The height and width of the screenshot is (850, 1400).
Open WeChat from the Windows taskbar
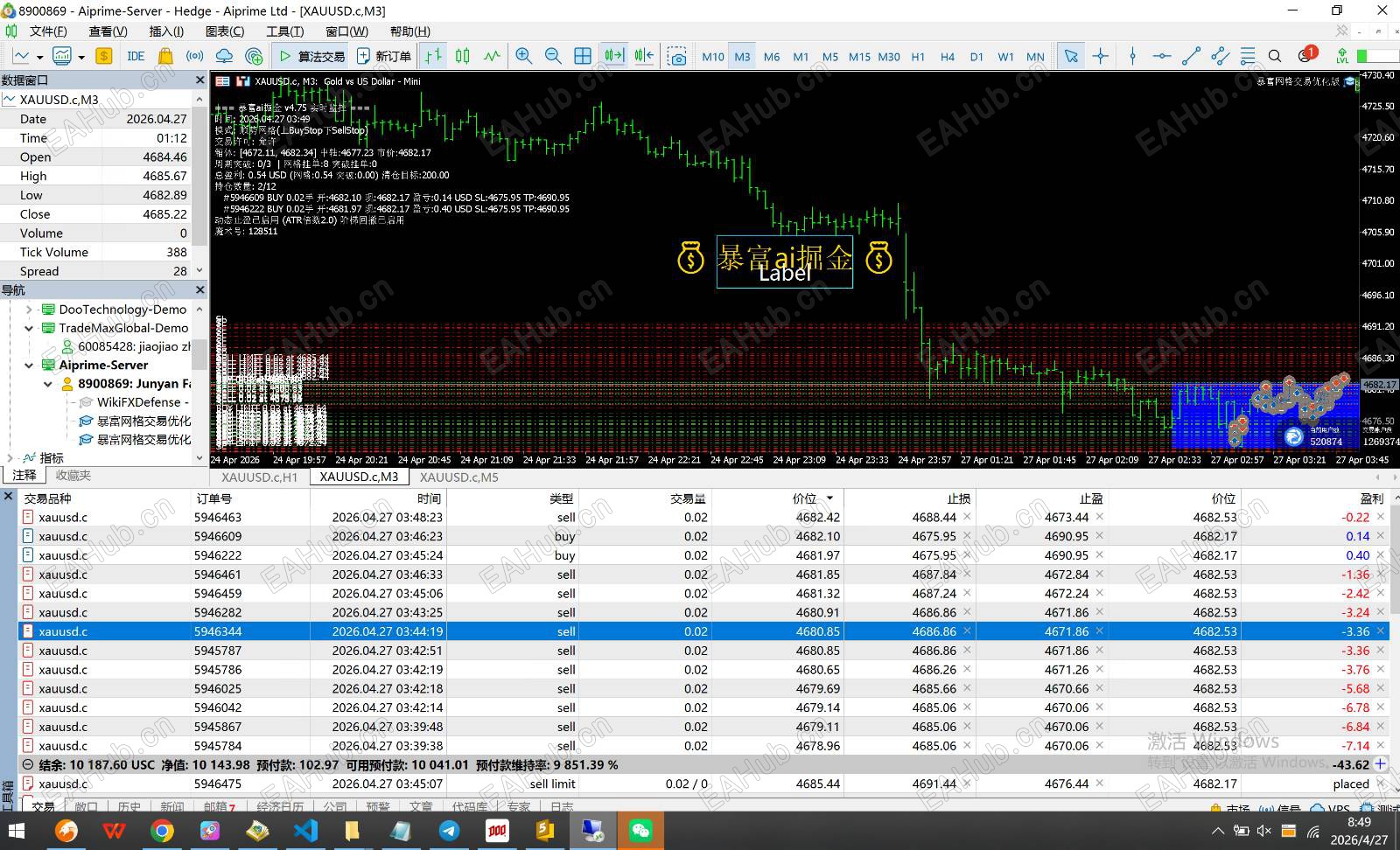click(640, 830)
